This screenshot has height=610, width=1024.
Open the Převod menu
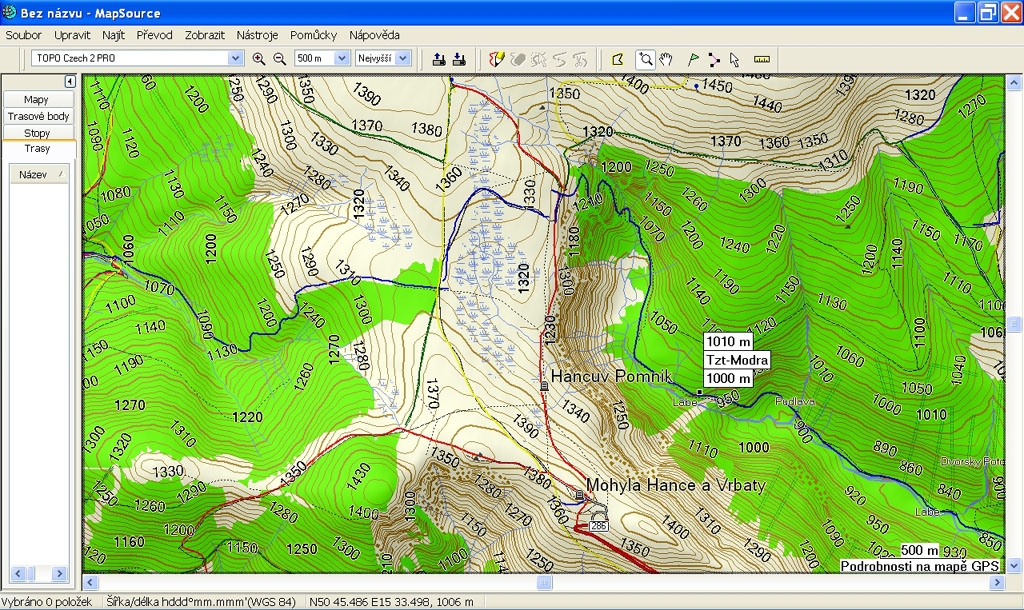coord(154,35)
